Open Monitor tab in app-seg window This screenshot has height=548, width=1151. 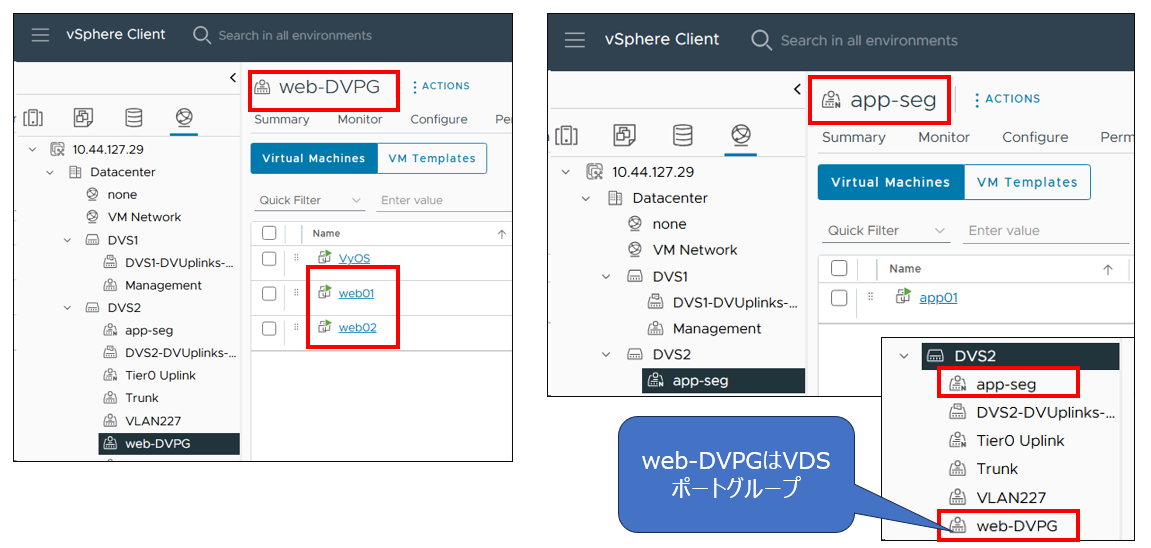coord(943,137)
